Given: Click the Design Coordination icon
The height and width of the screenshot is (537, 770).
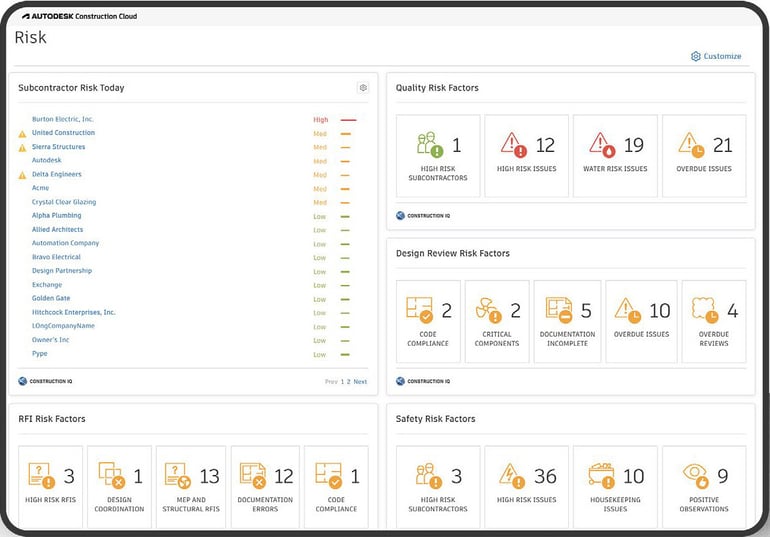Looking at the screenshot, I should pyautogui.click(x=112, y=476).
